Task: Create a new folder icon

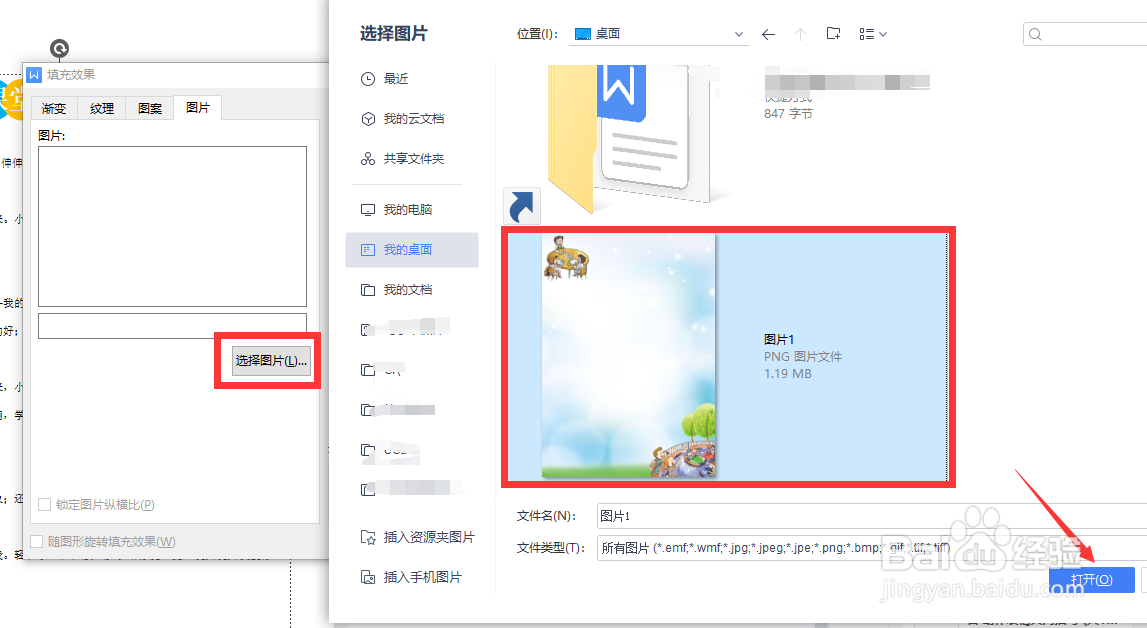Action: [x=833, y=34]
